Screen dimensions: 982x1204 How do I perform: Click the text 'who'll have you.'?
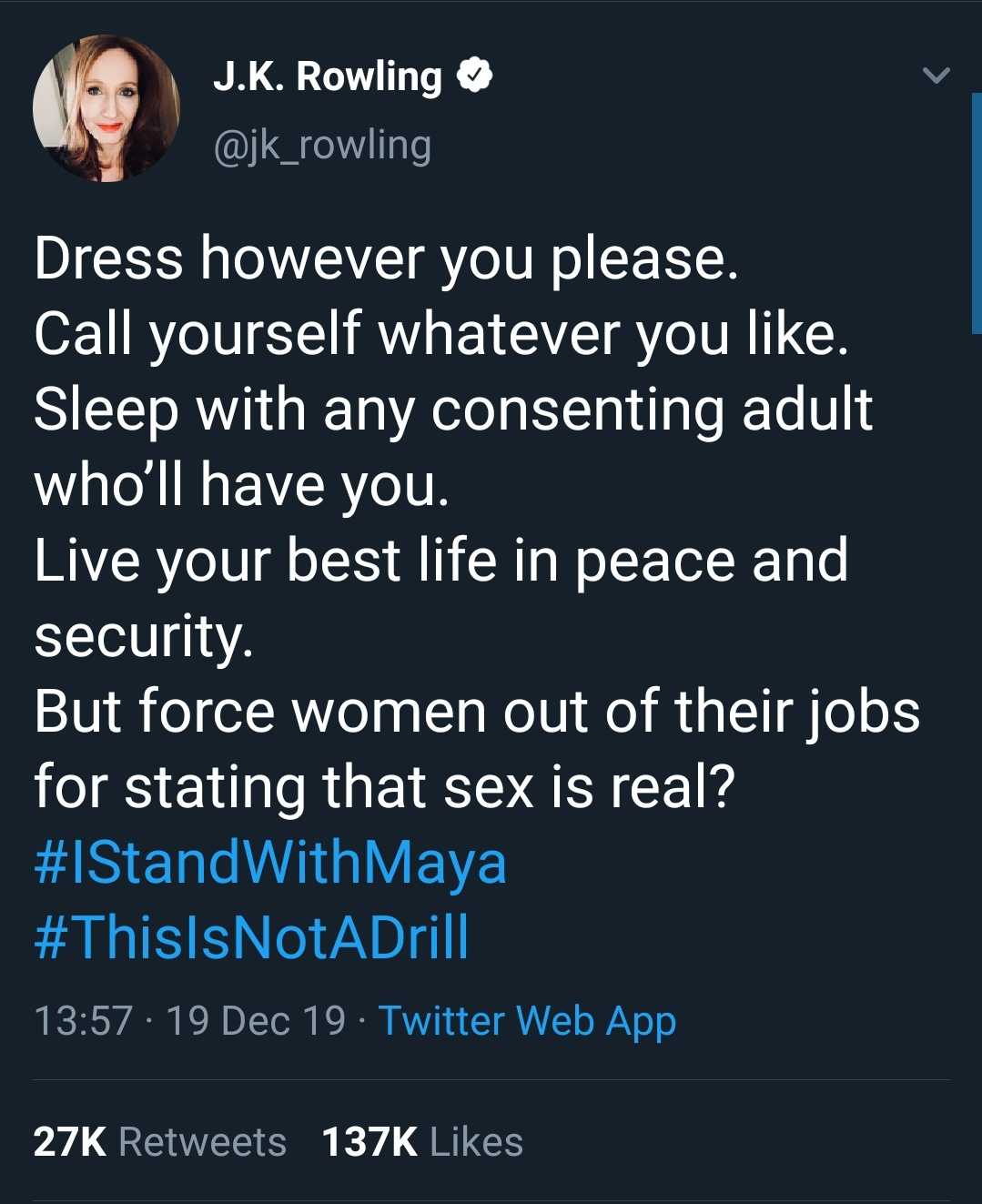241,485
